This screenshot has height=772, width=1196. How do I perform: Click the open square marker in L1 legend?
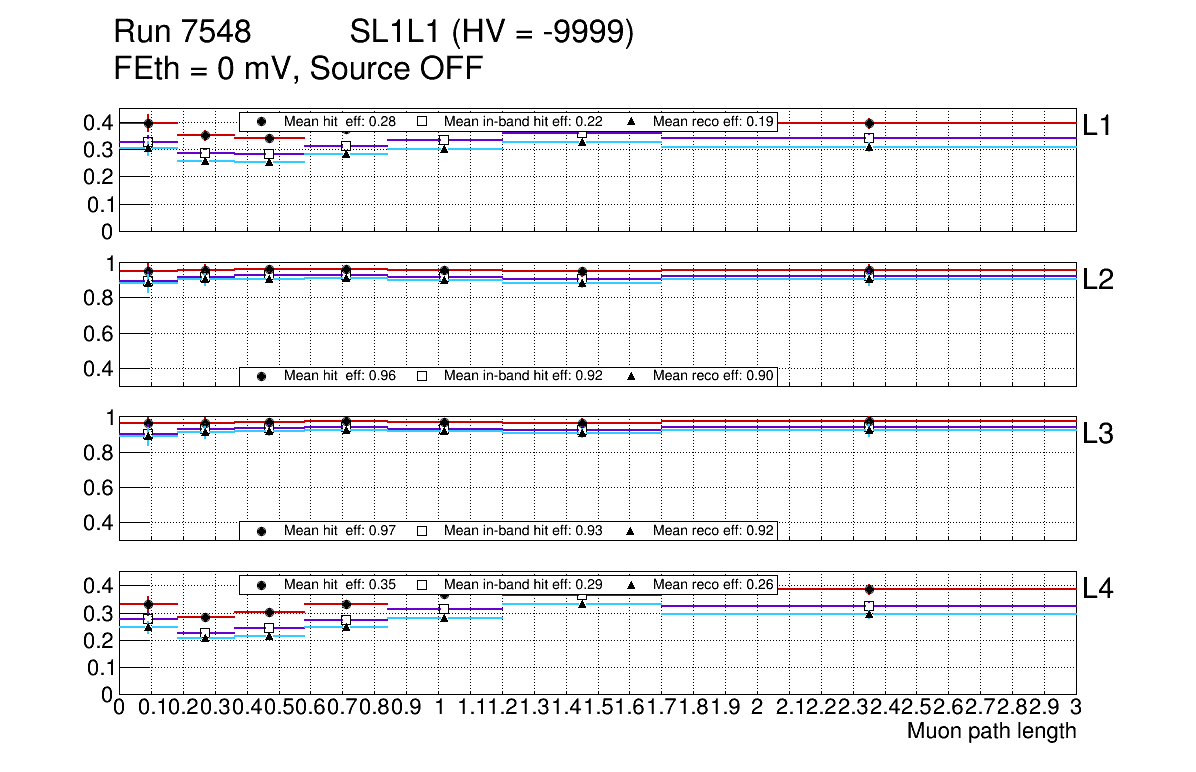pos(422,121)
